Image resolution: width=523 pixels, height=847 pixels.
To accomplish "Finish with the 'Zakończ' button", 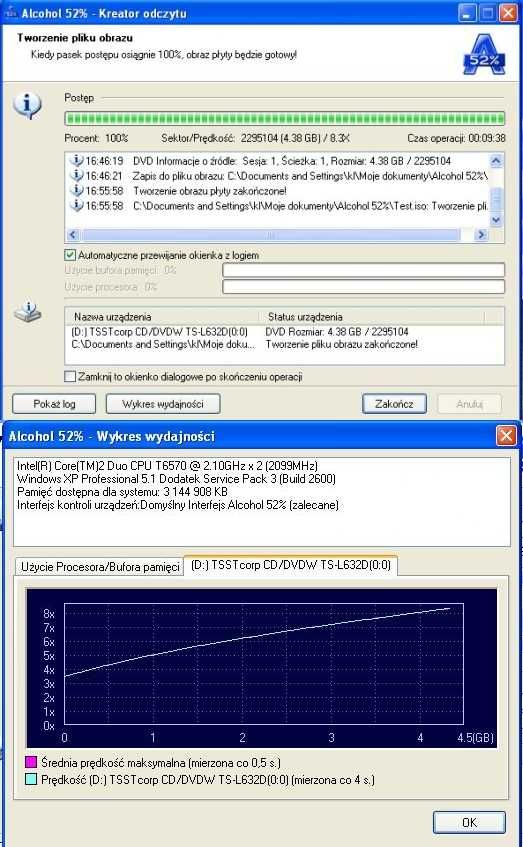I will [x=394, y=404].
